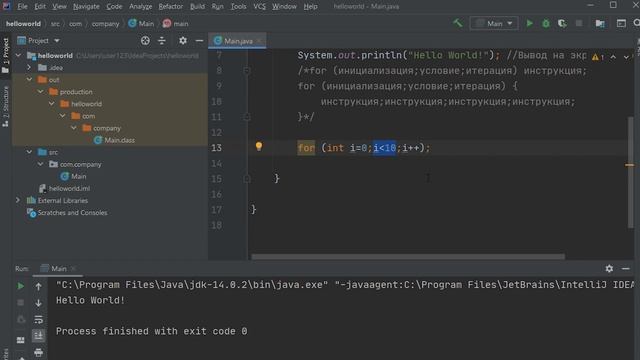
Task: Open the Navigate menu
Action: 86,6
